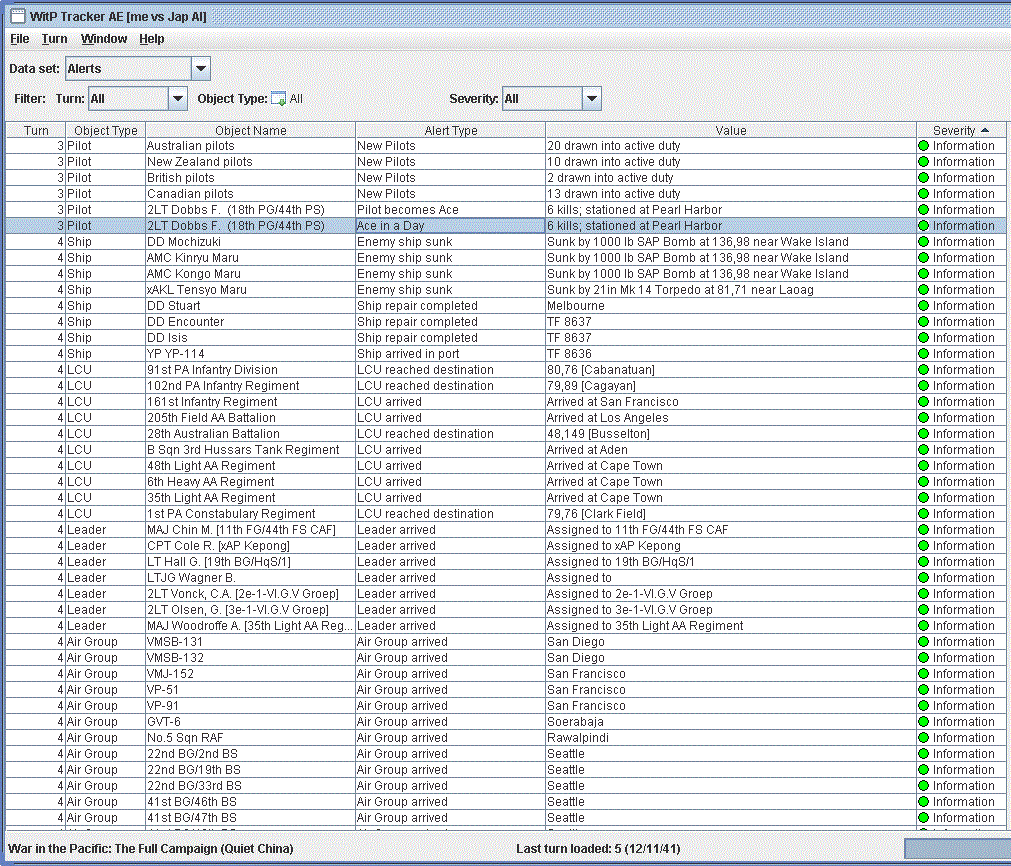This screenshot has height=866, width=1011.
Task: Sort by the Value column header
Action: [x=731, y=130]
